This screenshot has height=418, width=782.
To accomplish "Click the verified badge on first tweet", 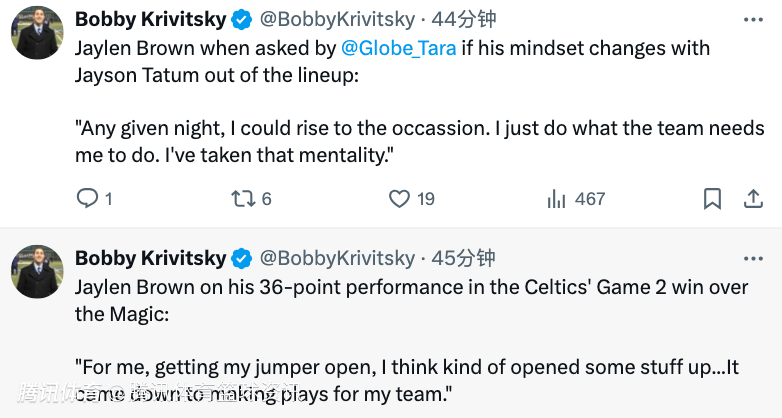I will tap(242, 19).
